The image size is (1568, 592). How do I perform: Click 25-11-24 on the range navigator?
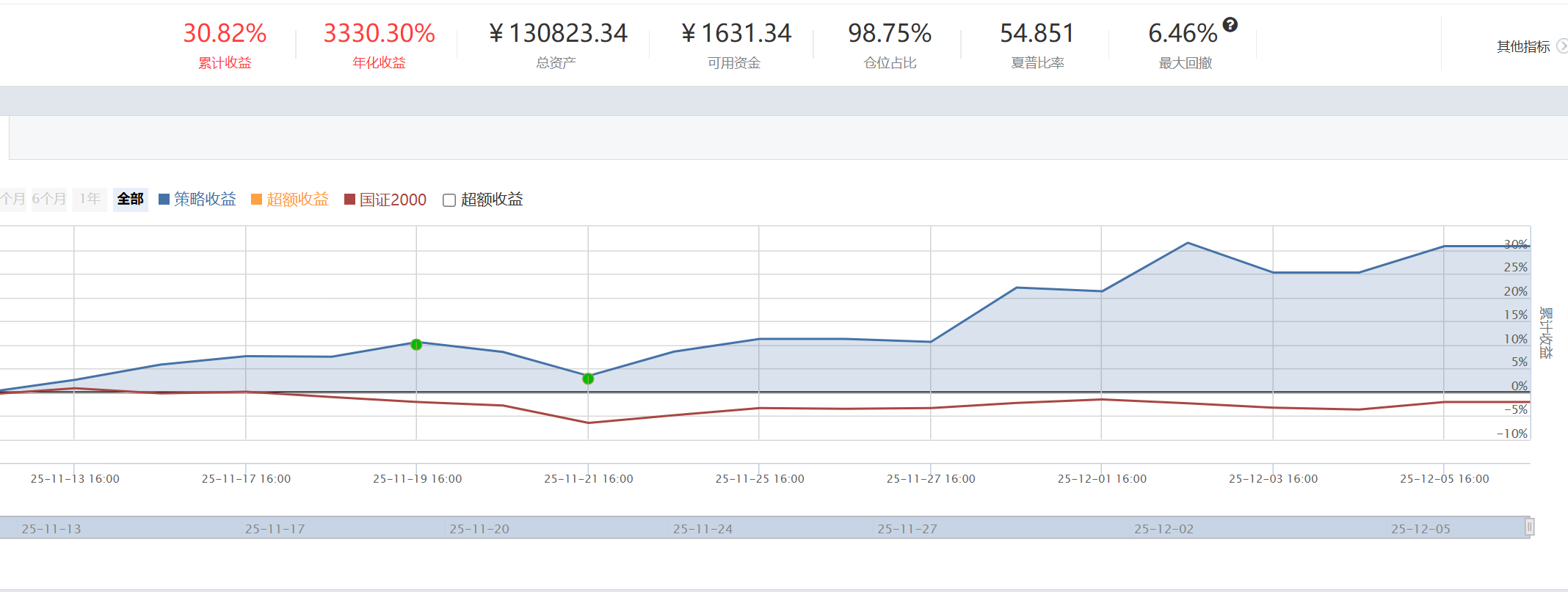(x=703, y=529)
